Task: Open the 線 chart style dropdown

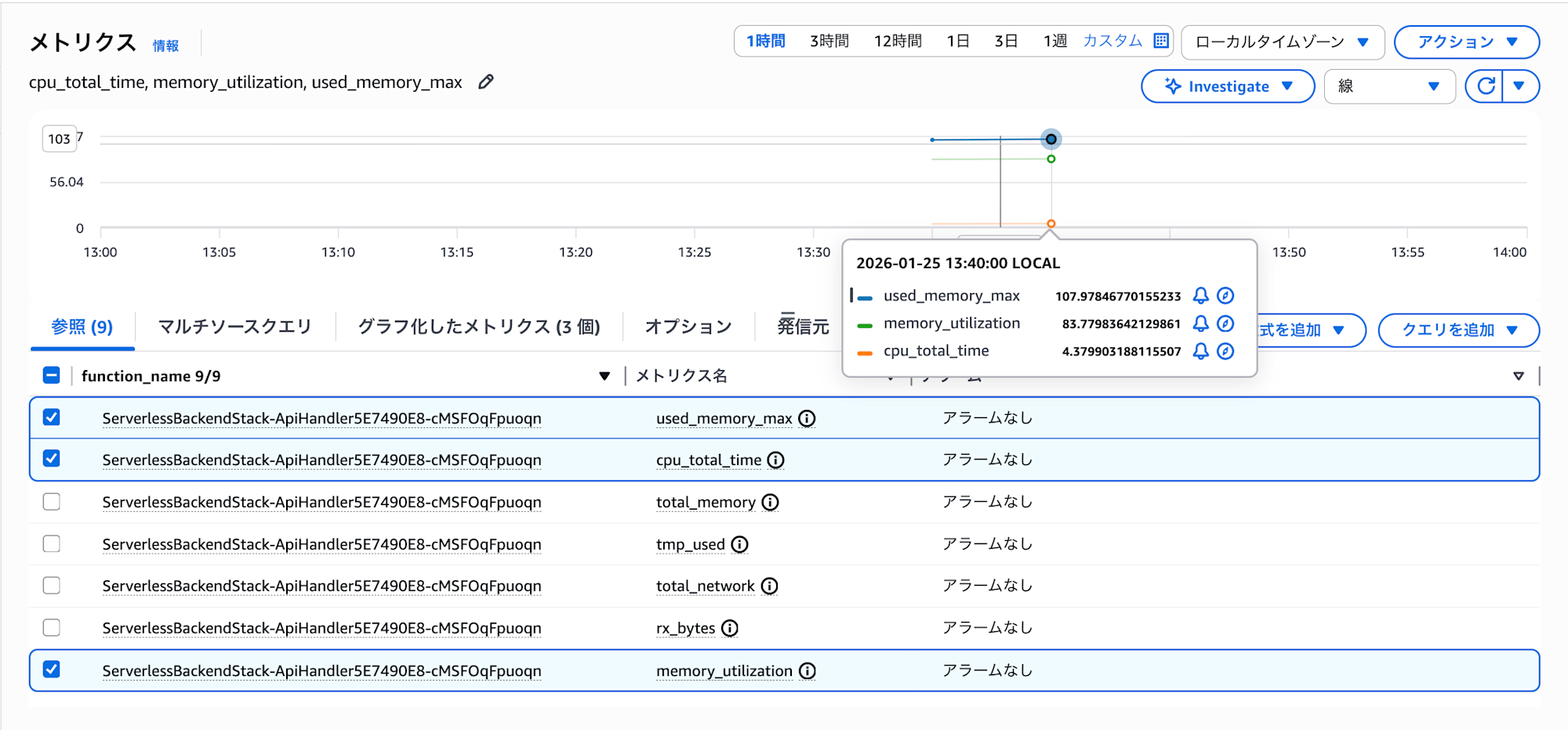Action: [1389, 86]
